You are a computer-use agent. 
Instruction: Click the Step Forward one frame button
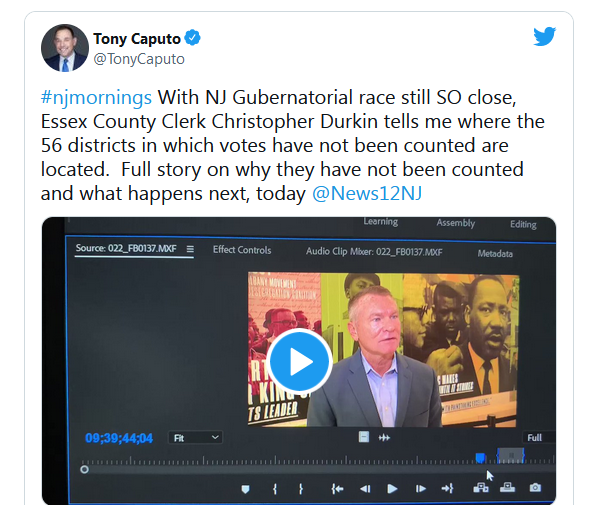click(x=420, y=488)
